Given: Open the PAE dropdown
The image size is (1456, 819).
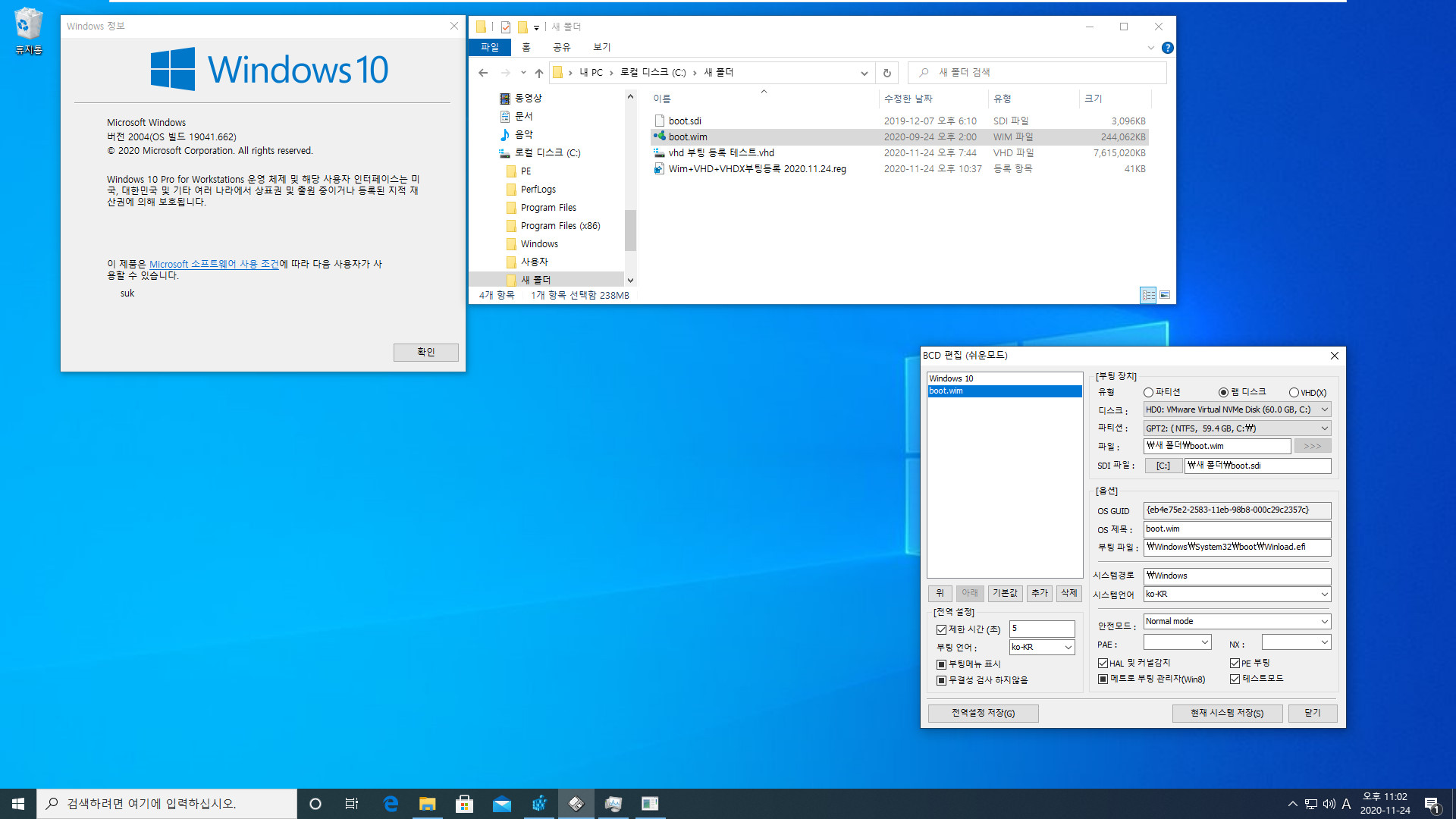Looking at the screenshot, I should tap(1177, 643).
